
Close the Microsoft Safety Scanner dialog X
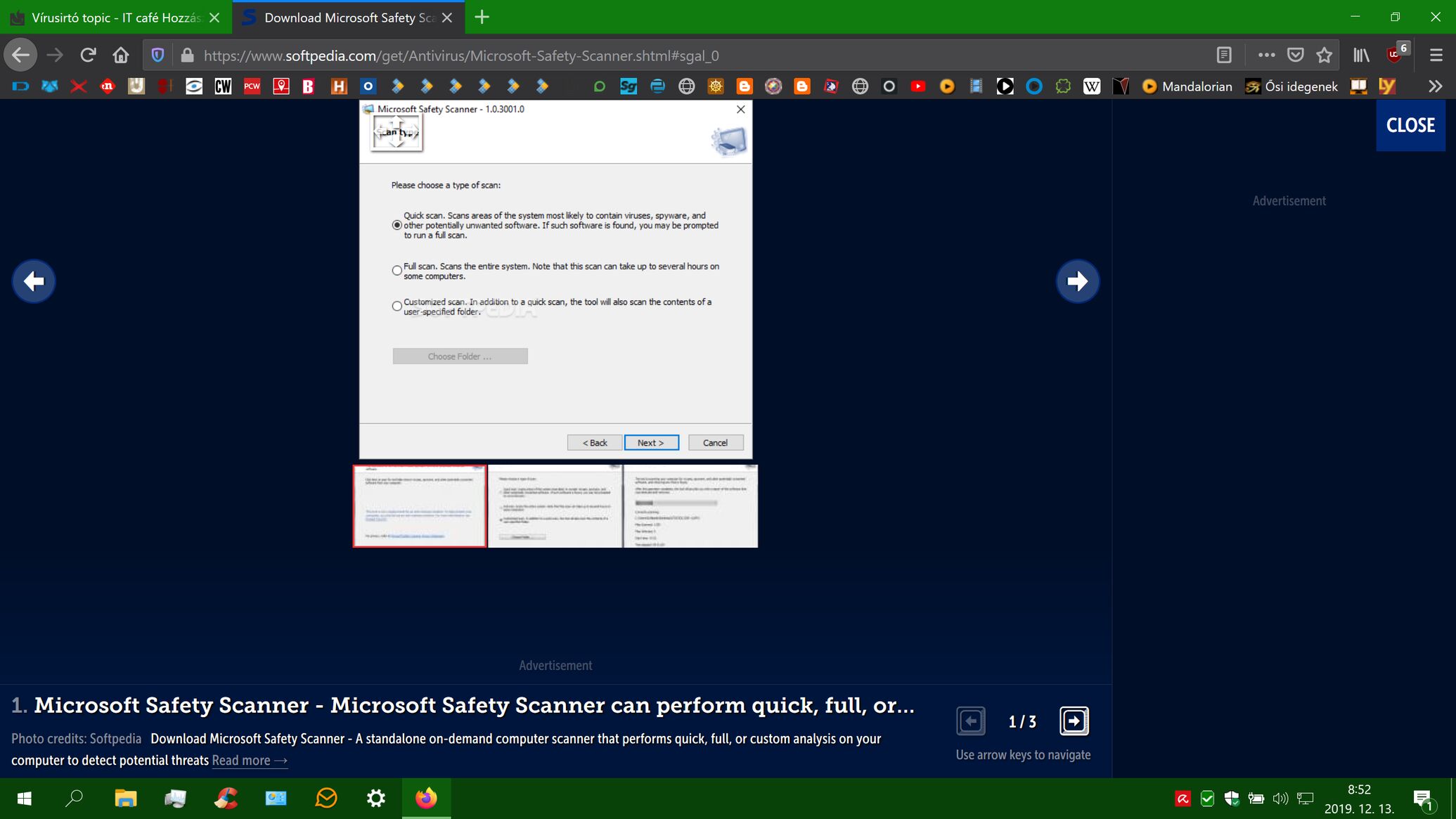click(x=740, y=109)
